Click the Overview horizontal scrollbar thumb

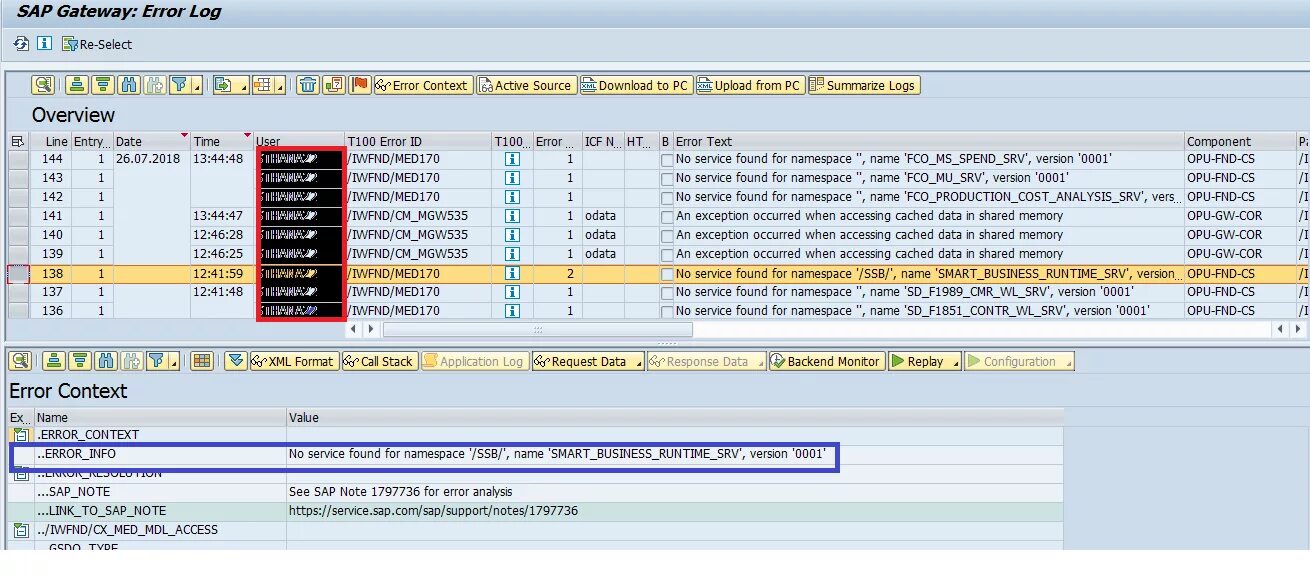pyautogui.click(x=537, y=329)
